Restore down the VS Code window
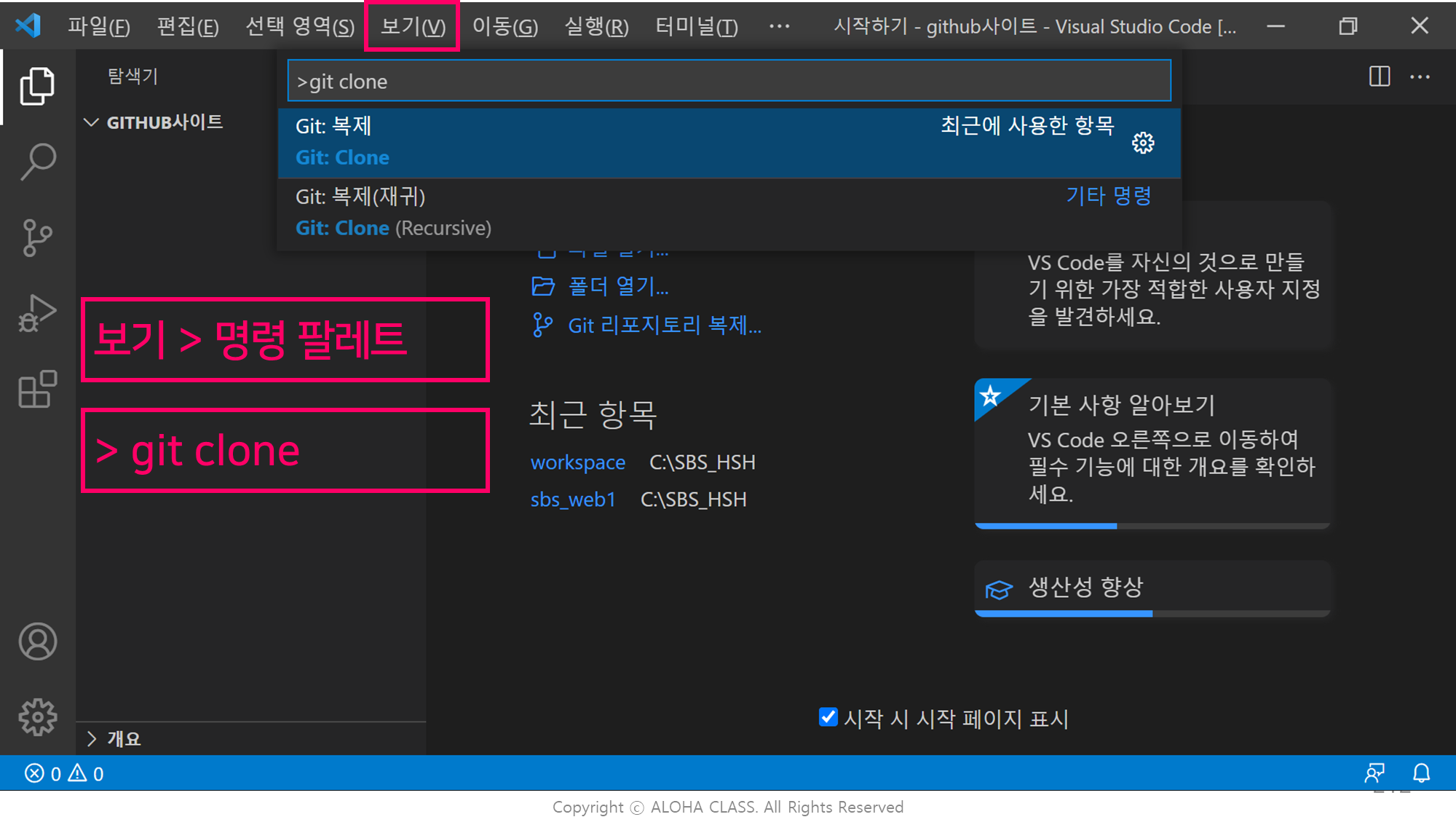Screen dimensions: 1456x825 1348,26
